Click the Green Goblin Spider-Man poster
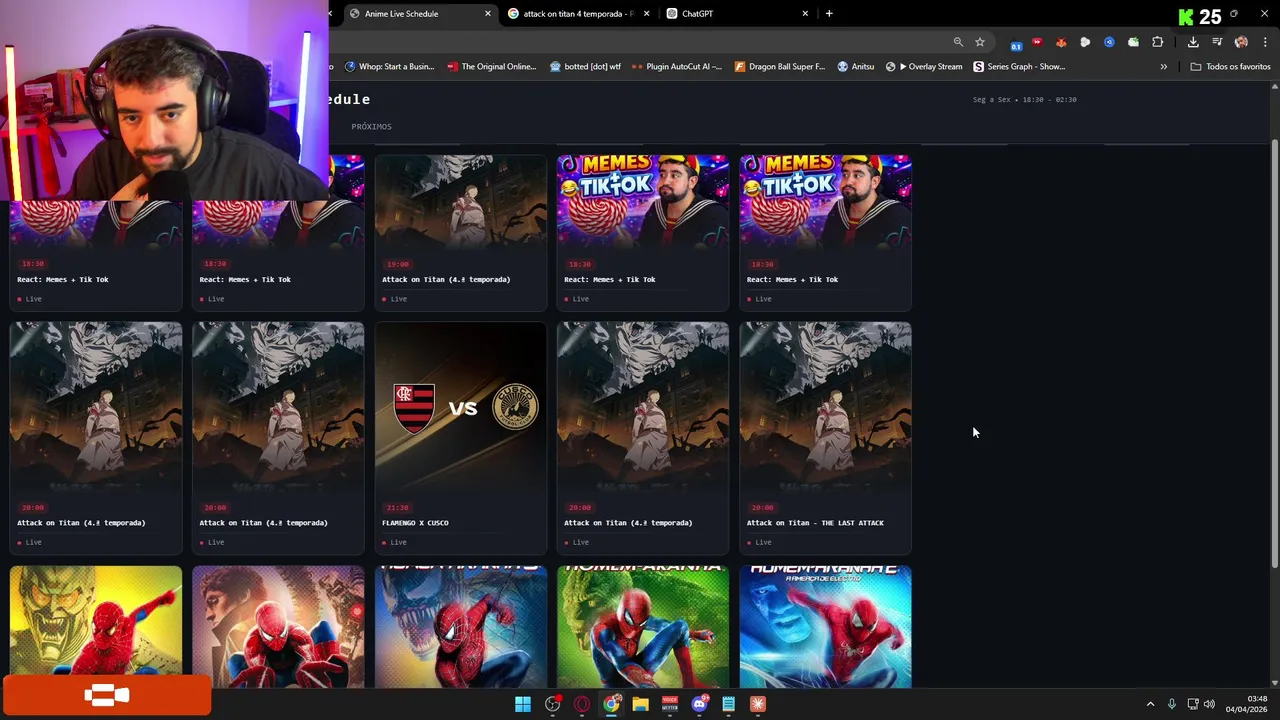The image size is (1280, 720). point(96,627)
